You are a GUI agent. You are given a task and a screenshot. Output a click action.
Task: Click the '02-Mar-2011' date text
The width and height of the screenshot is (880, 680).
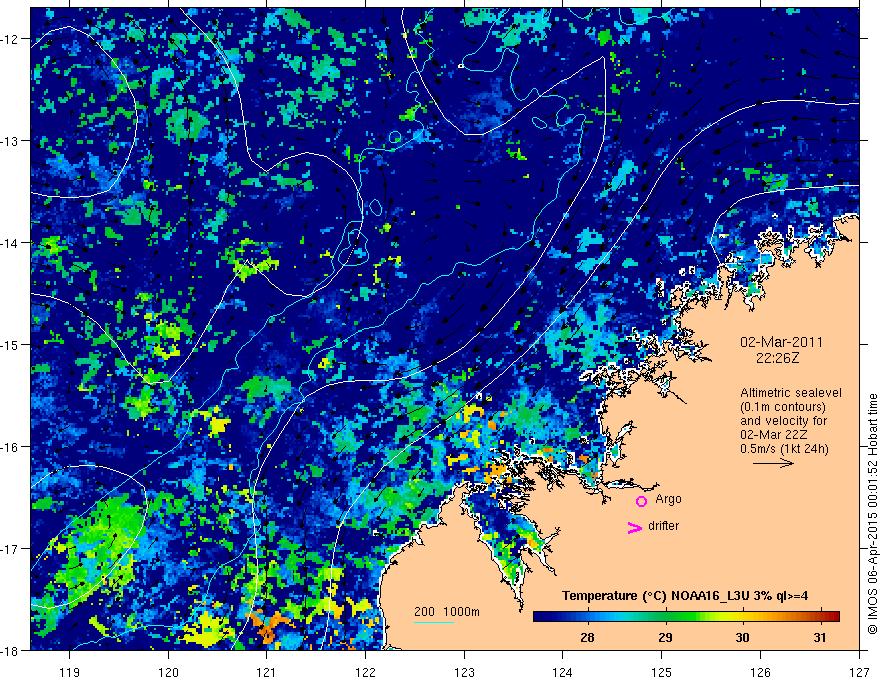click(x=781, y=342)
